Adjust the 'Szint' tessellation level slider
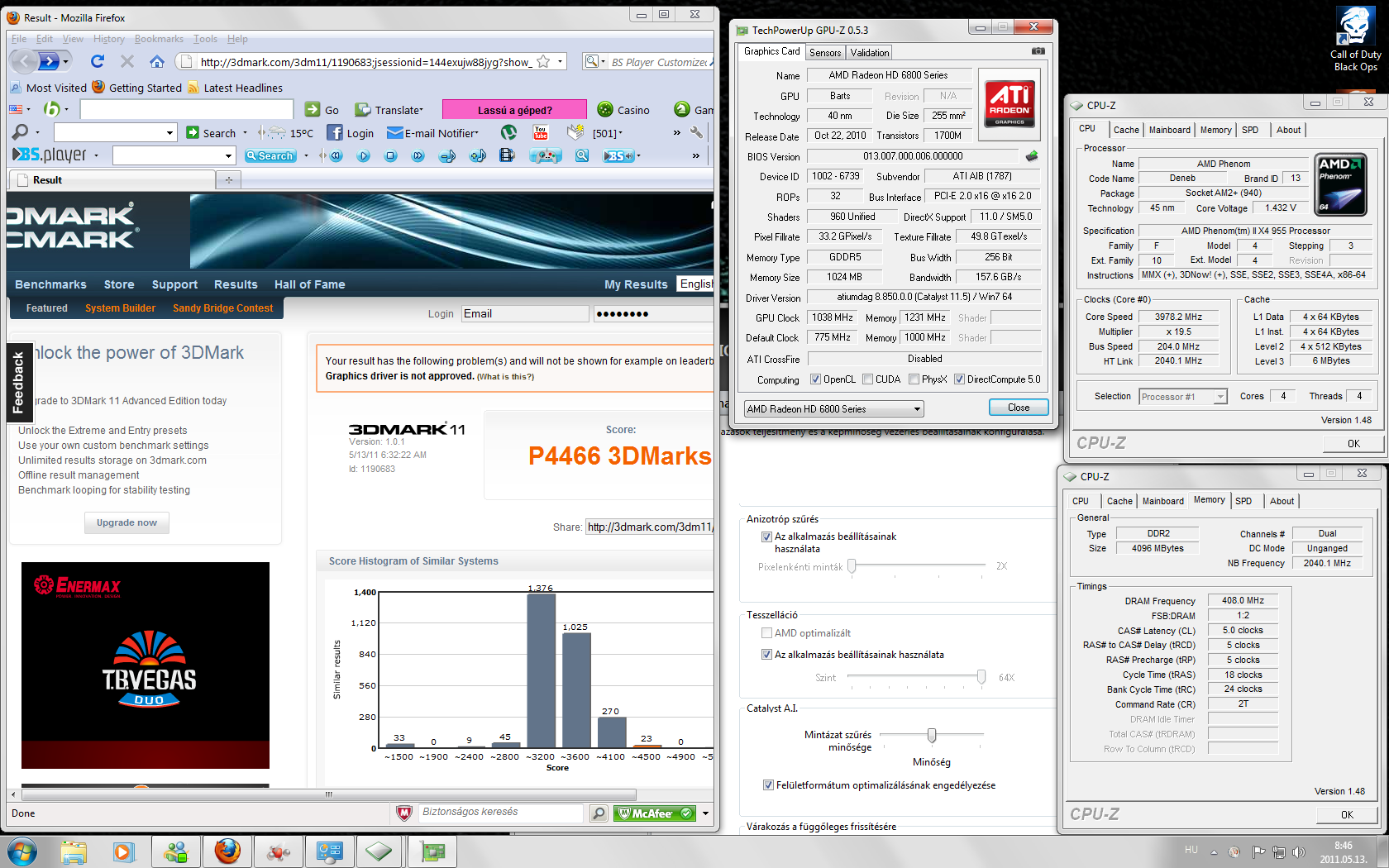The height and width of the screenshot is (868, 1389). coord(981,677)
